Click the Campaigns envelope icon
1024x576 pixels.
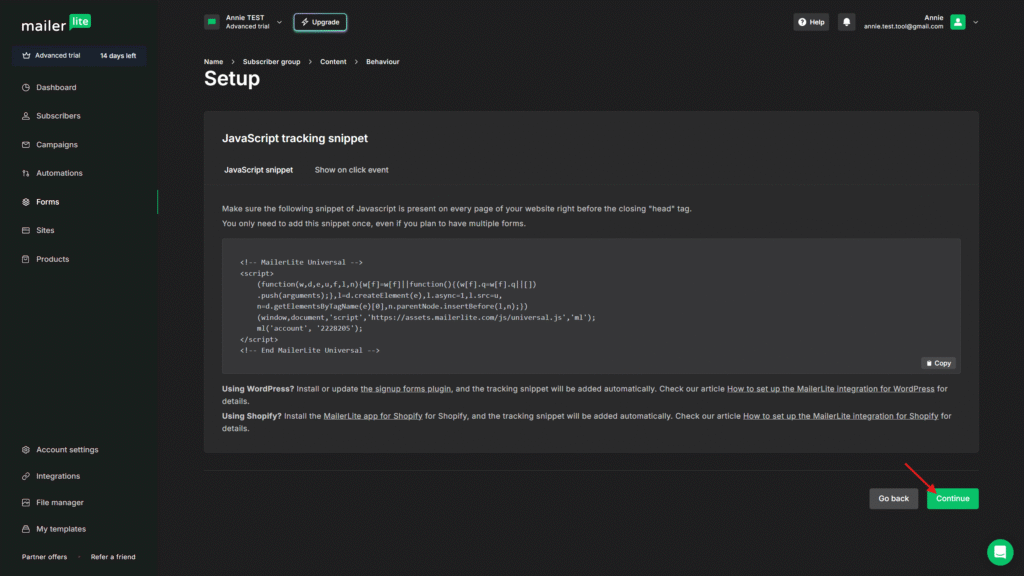click(x=26, y=145)
